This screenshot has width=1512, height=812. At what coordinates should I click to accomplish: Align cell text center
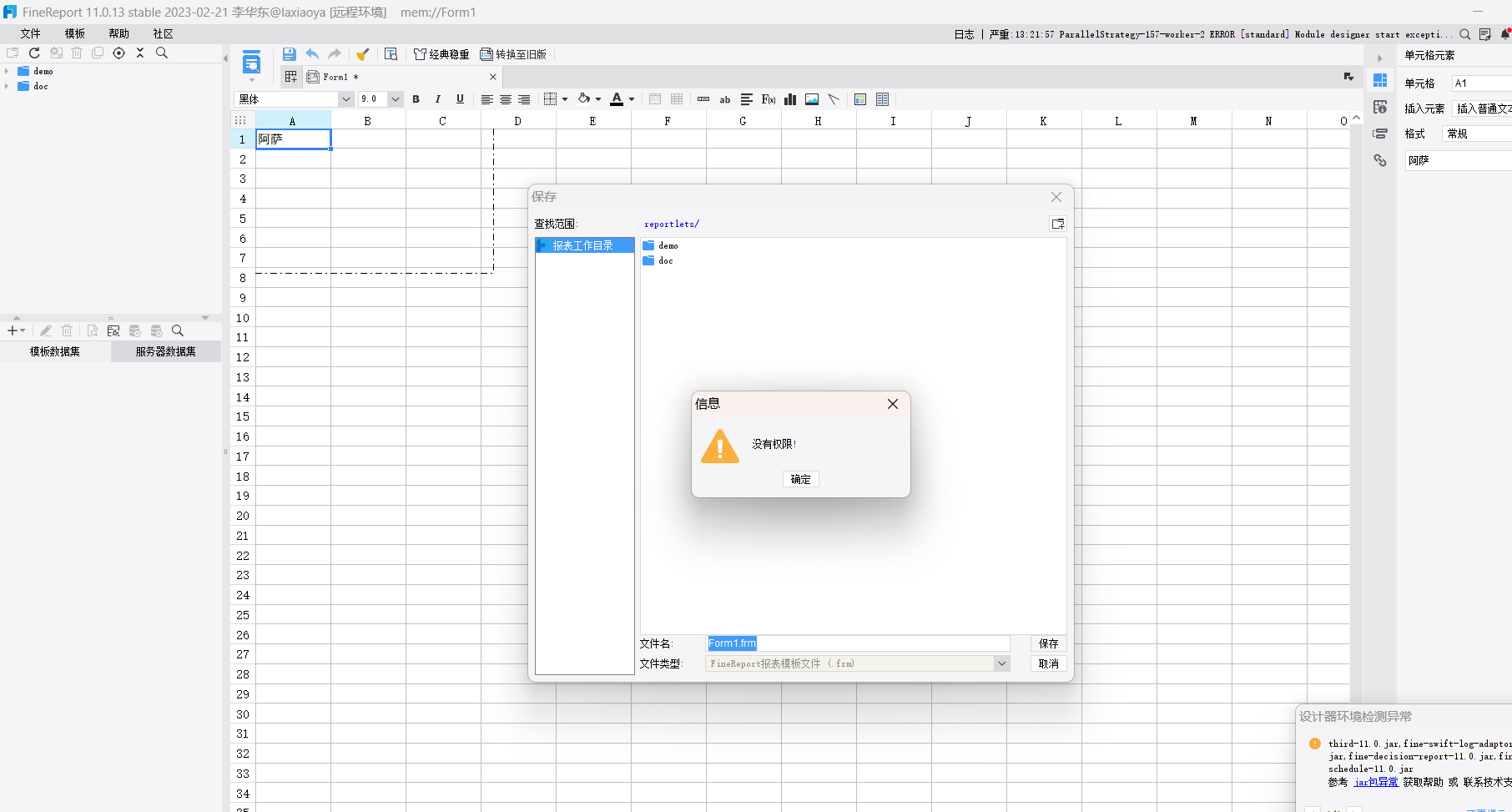coord(505,99)
